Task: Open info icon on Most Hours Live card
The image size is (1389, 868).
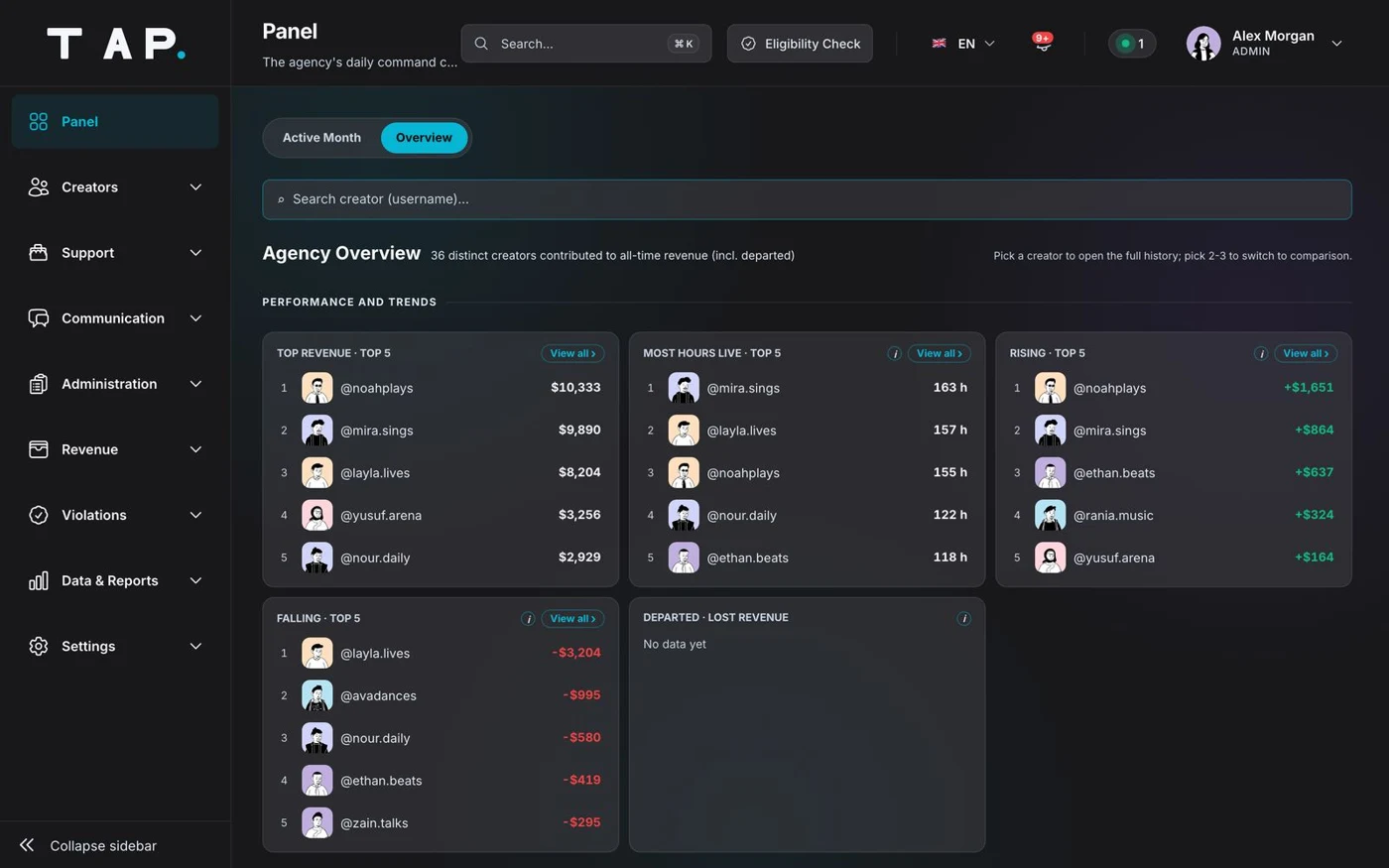Action: point(894,353)
